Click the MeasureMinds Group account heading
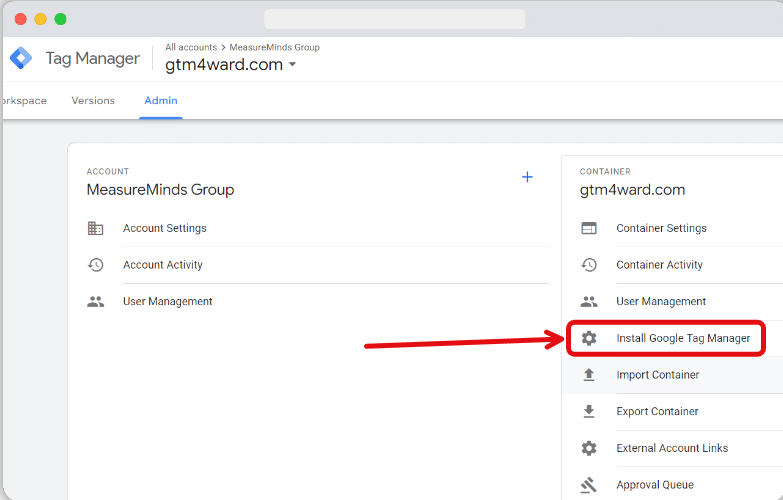The width and height of the screenshot is (783, 500). (x=160, y=190)
